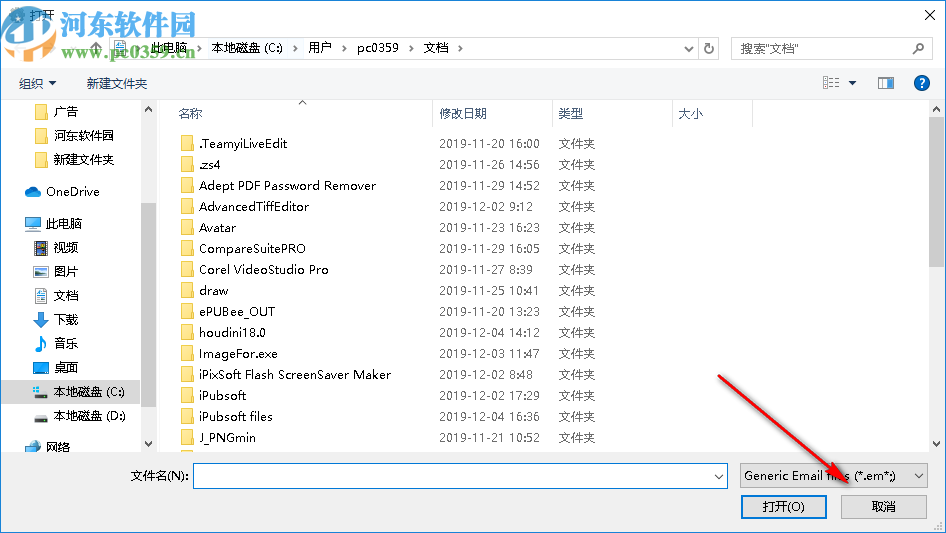946x533 pixels.
Task: Click the houdini18.0 folder icon
Action: click(187, 333)
